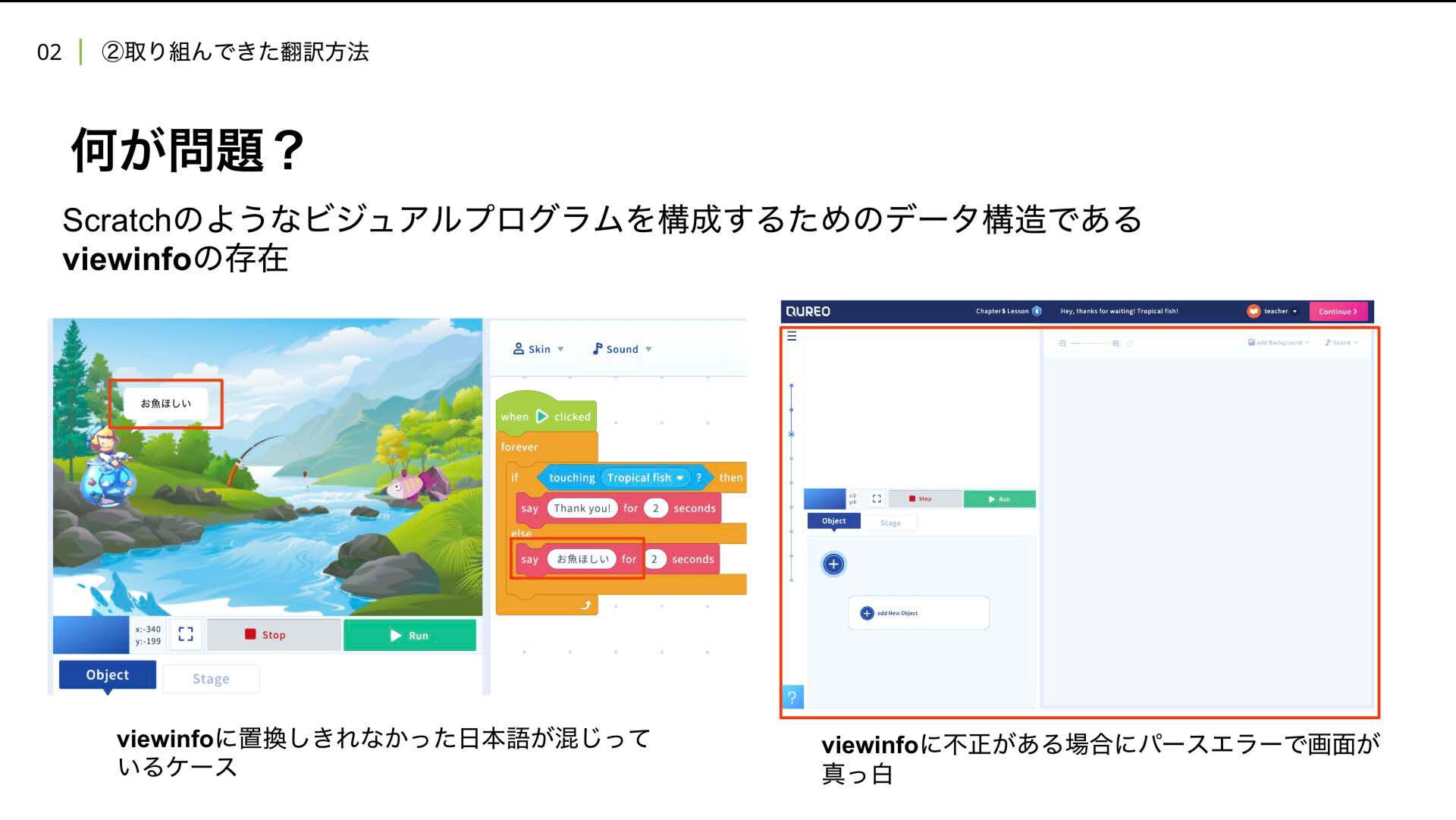Click the blue question mark help icon
Image resolution: width=1456 pixels, height=820 pixels.
792,697
